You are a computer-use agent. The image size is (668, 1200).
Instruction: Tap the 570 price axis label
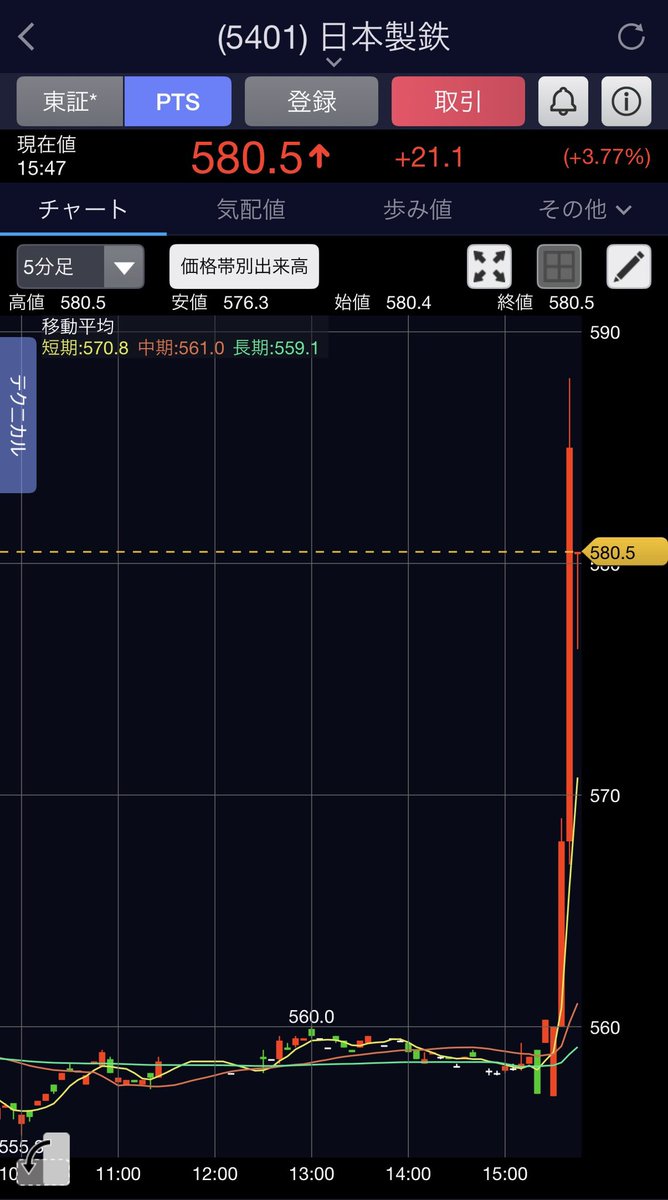(605, 796)
